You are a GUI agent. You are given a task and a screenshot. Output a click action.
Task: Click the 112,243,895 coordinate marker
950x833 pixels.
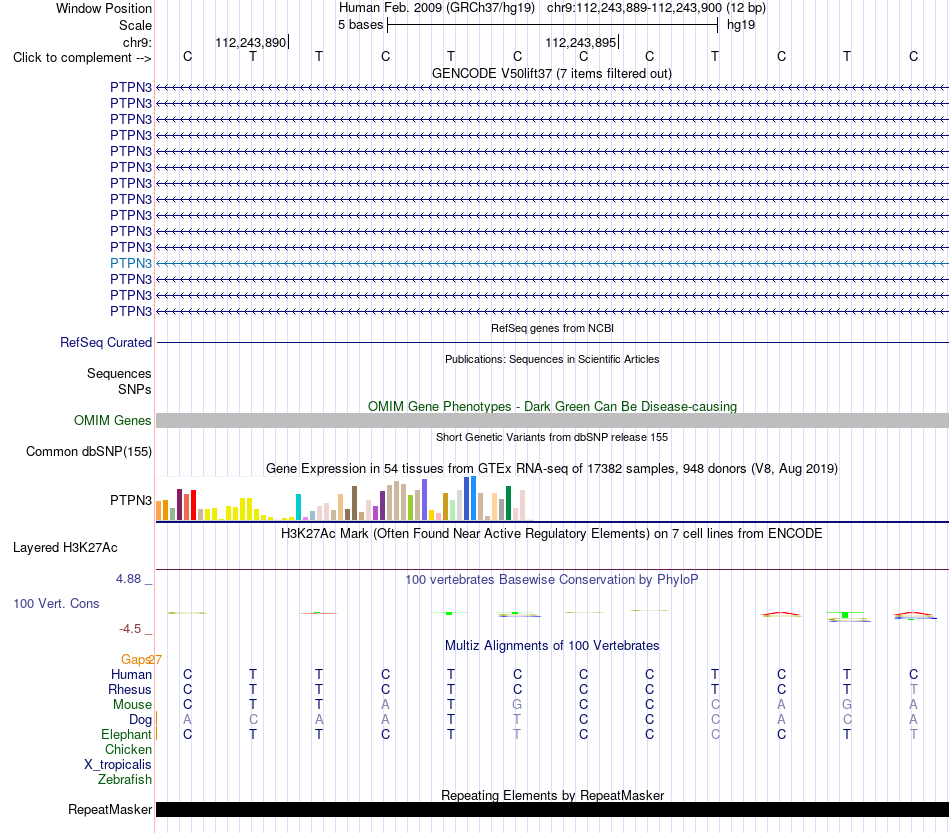point(580,42)
